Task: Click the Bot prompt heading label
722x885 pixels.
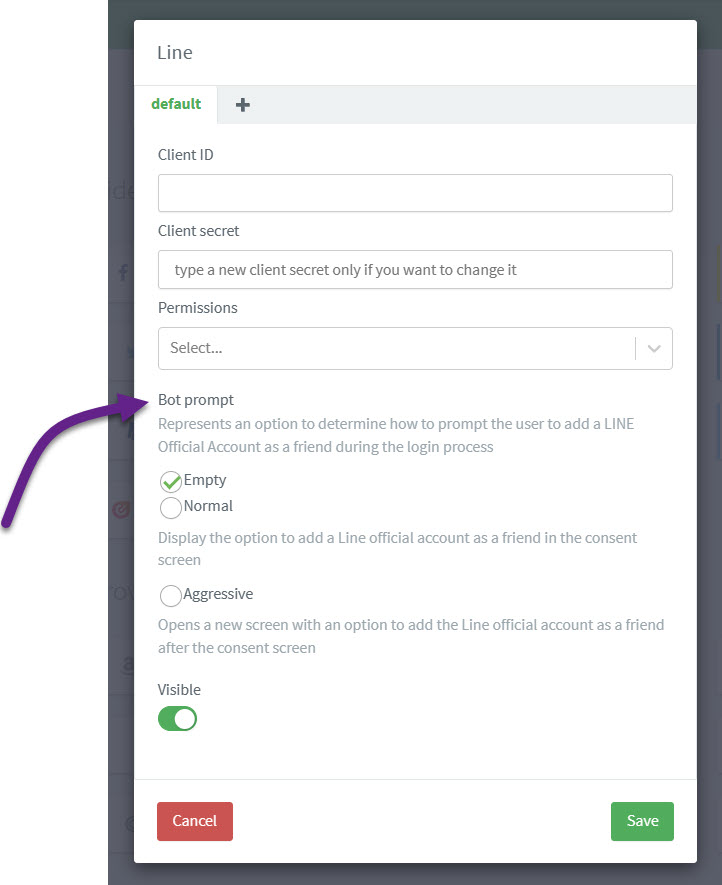Action: (196, 400)
